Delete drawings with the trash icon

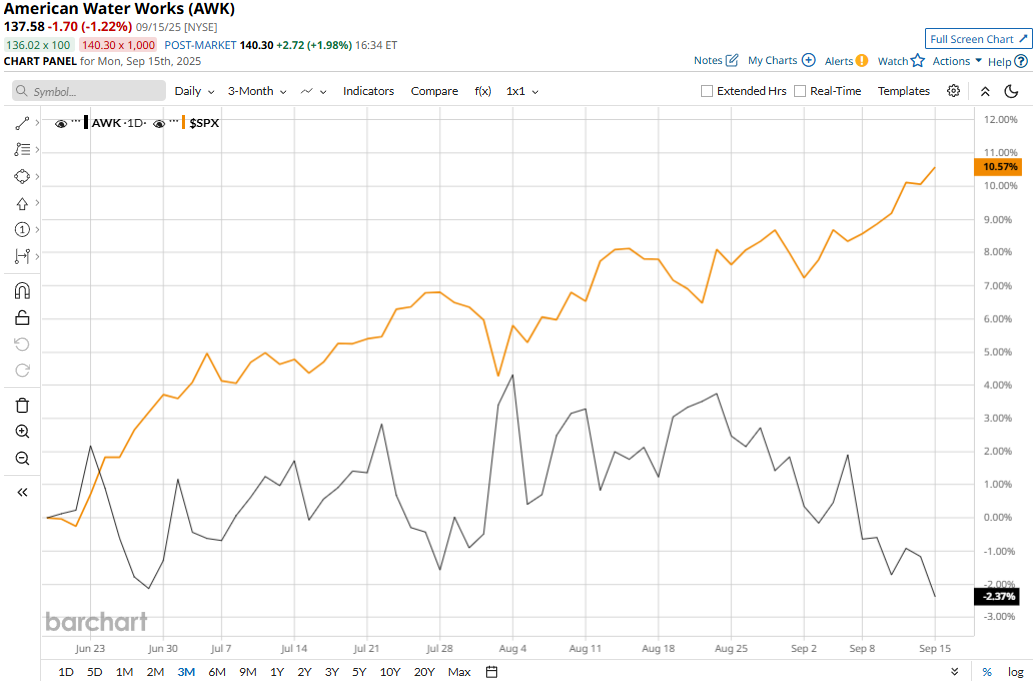click(22, 405)
